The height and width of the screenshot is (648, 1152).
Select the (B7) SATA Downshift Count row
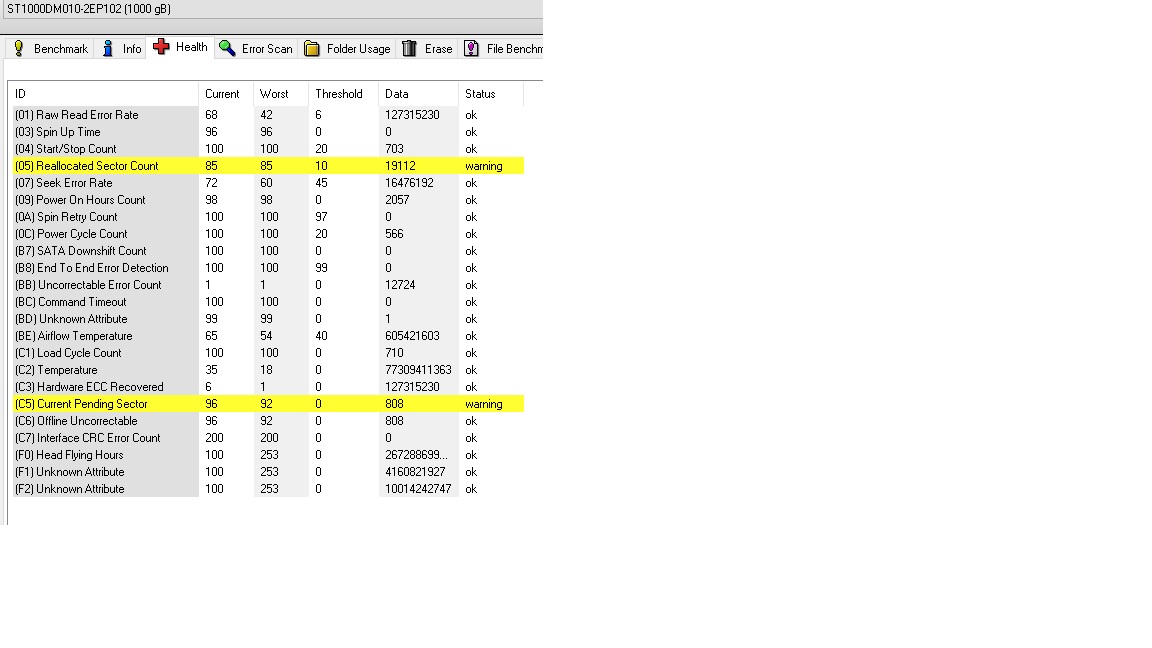click(268, 251)
